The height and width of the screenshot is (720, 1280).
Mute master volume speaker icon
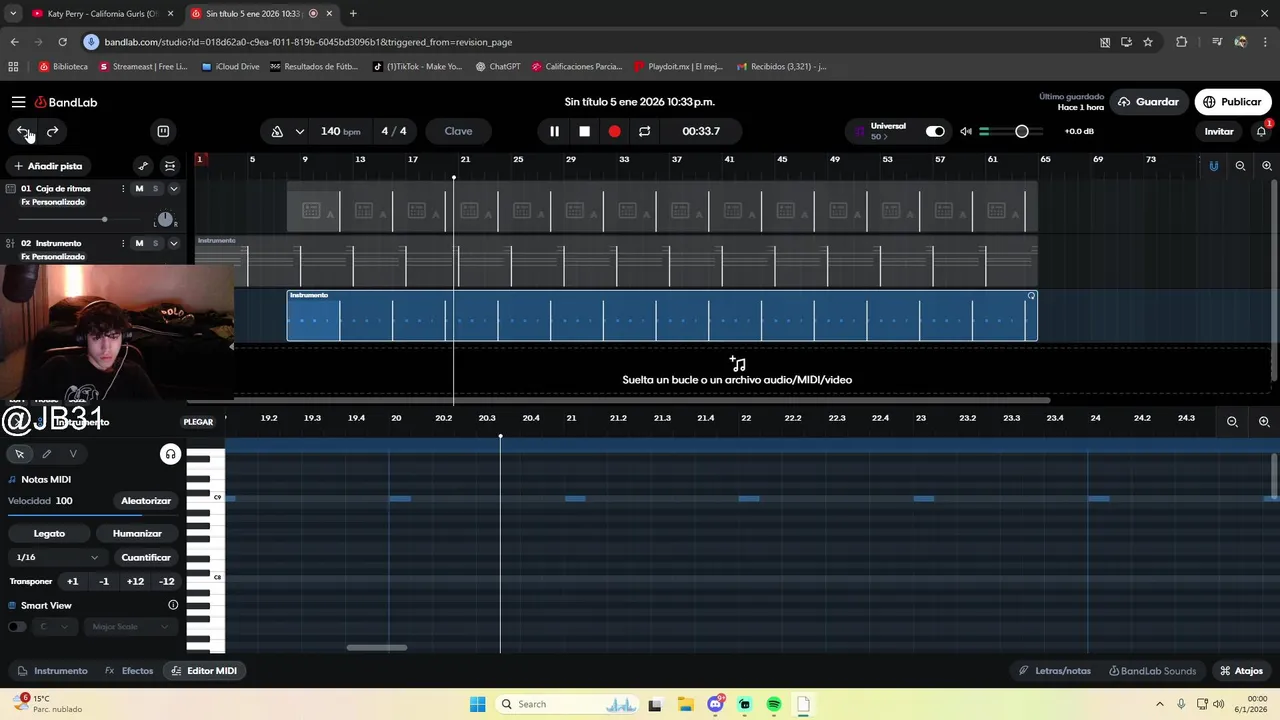pos(966,131)
